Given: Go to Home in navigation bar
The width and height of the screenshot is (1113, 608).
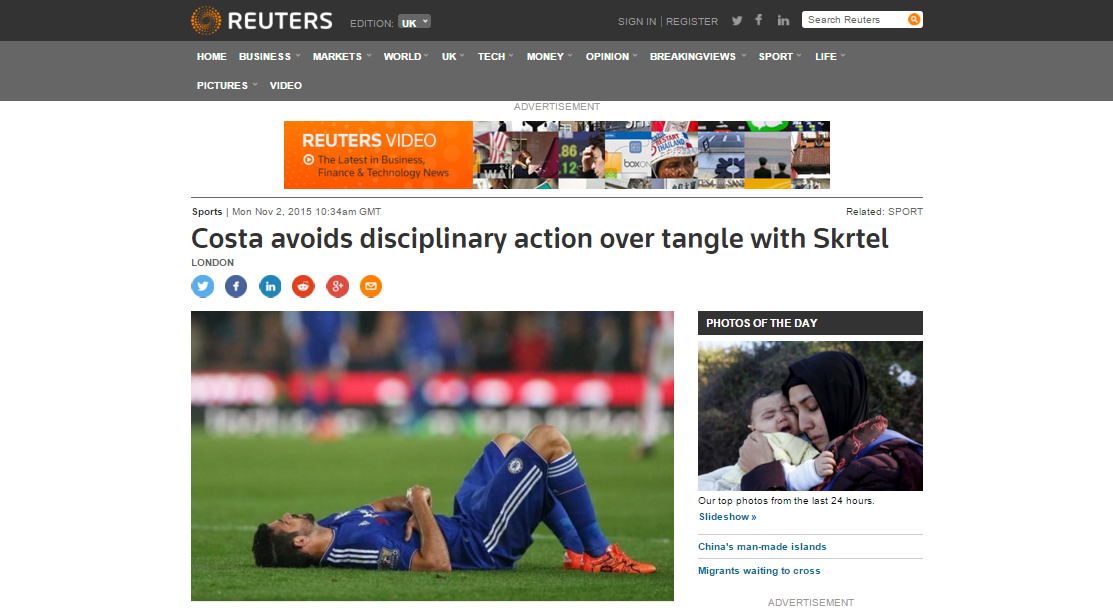Looking at the screenshot, I should point(212,56).
